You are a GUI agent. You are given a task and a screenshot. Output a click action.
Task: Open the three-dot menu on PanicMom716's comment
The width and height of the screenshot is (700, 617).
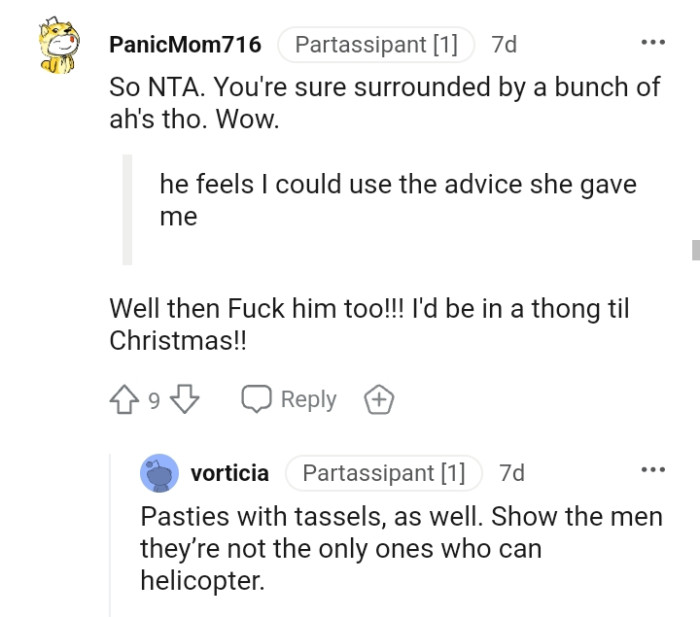[653, 43]
